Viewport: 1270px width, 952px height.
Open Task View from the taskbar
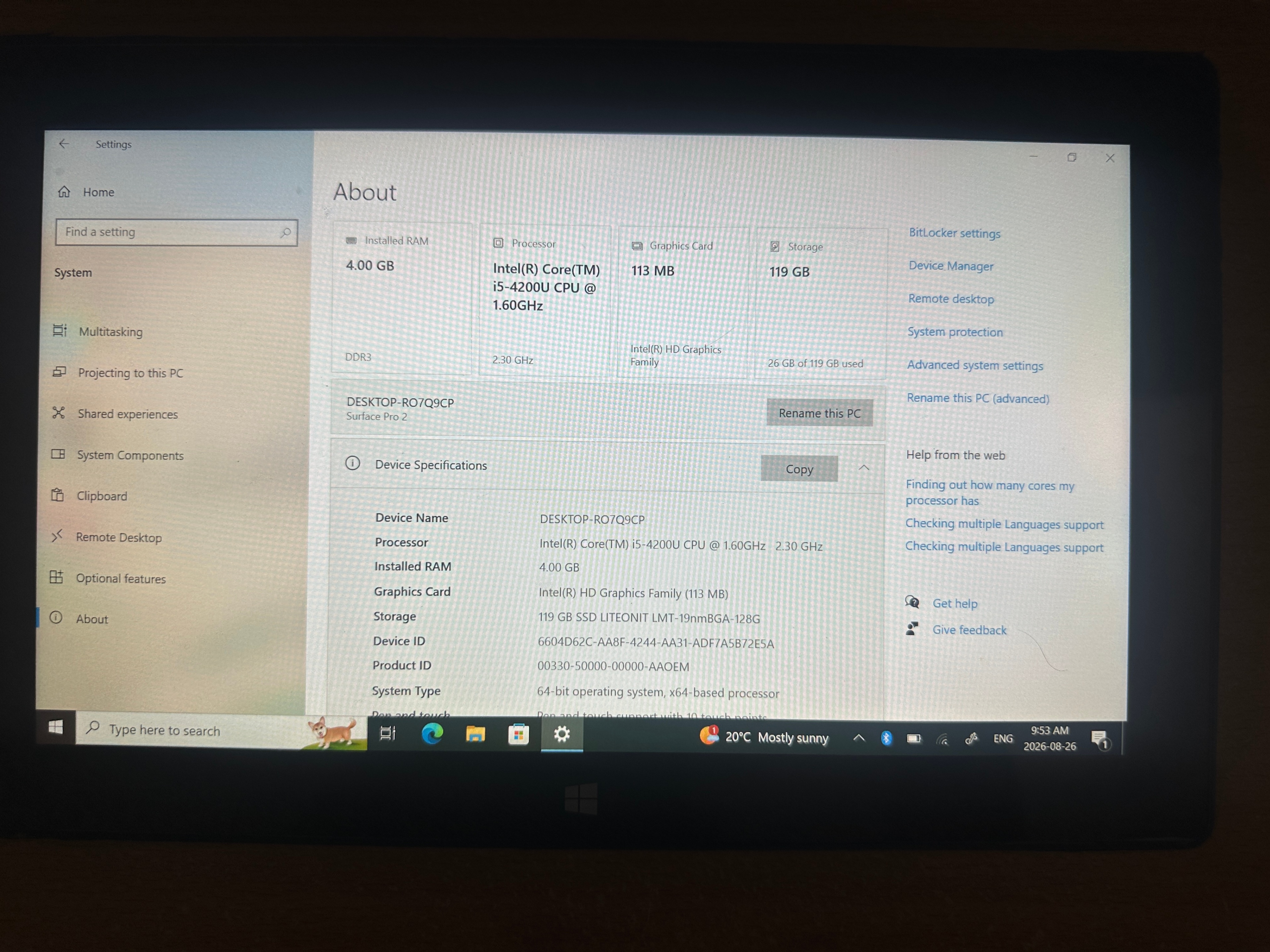(388, 733)
